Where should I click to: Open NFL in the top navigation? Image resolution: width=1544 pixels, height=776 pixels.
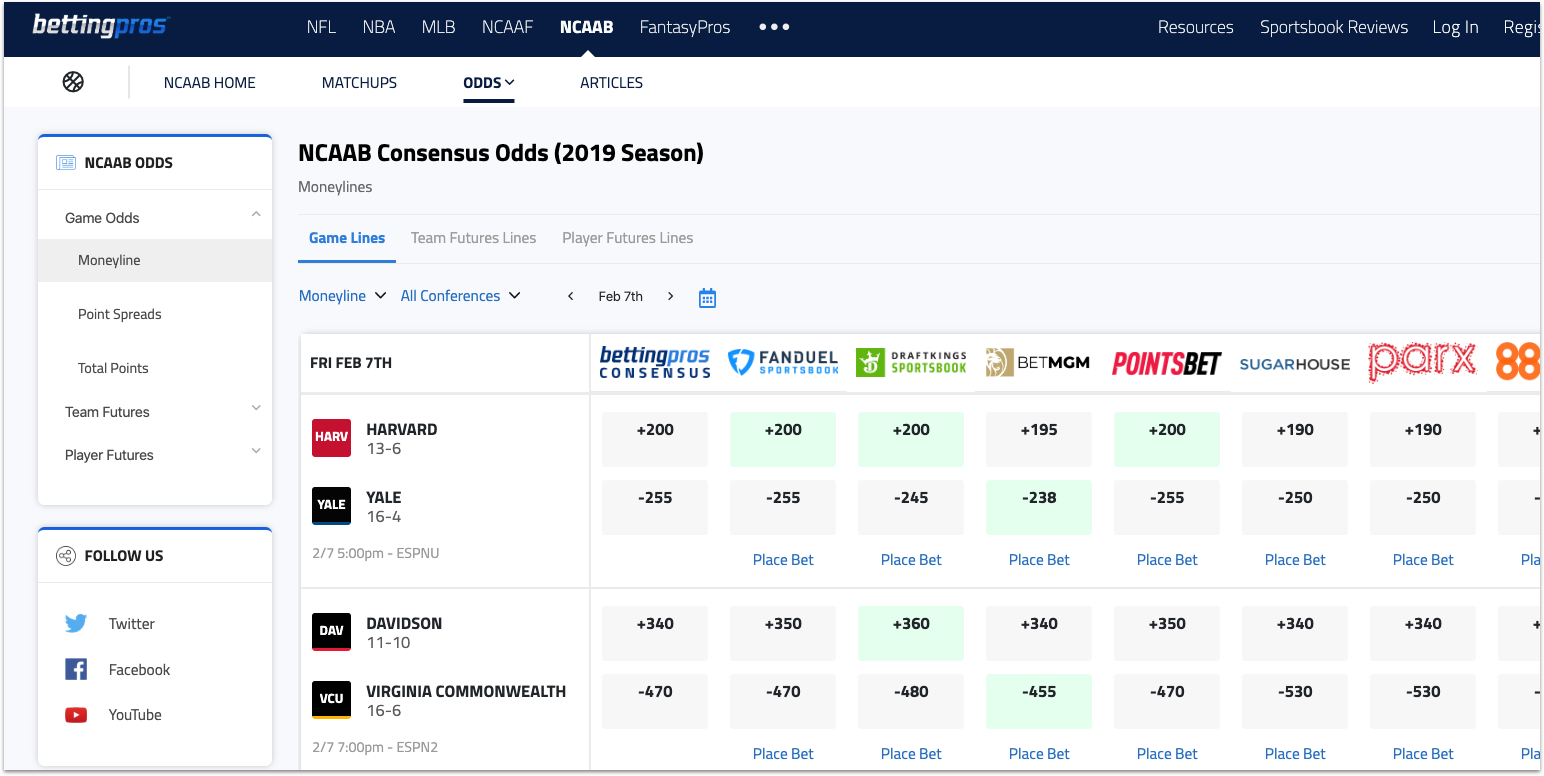tap(321, 27)
